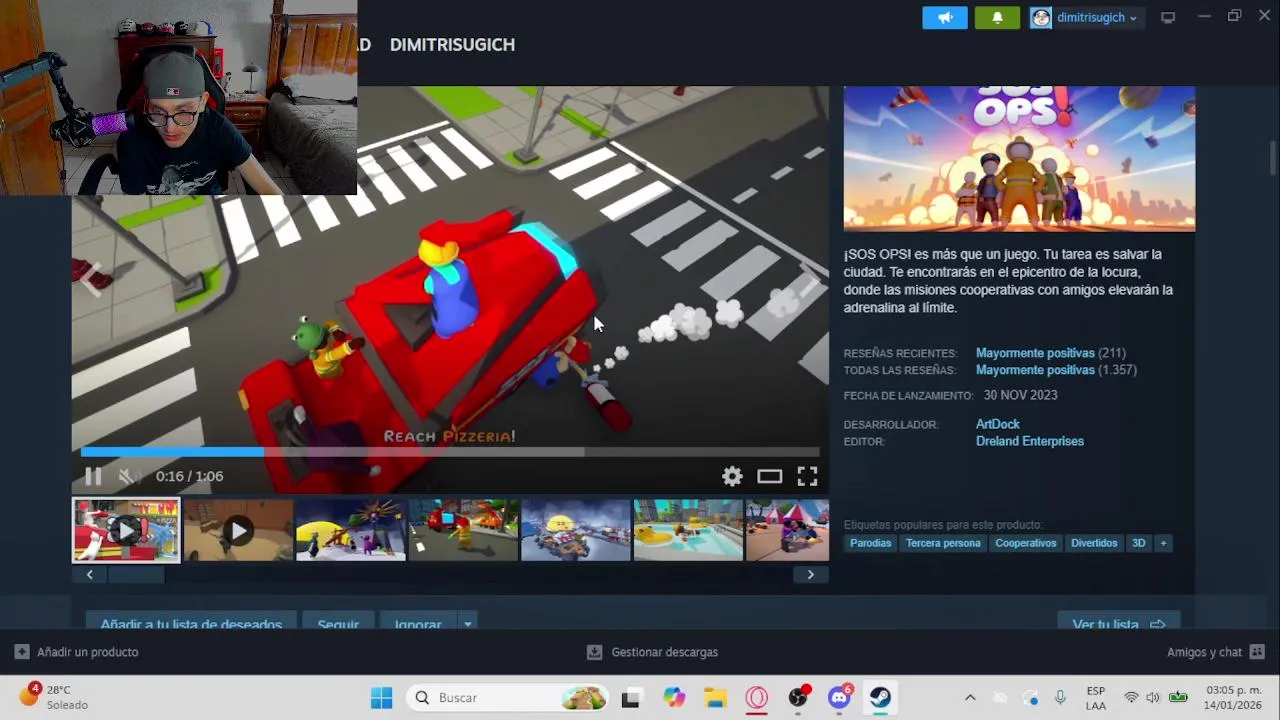Open the green notifications bell
The height and width of the screenshot is (720, 1280).
click(x=997, y=17)
